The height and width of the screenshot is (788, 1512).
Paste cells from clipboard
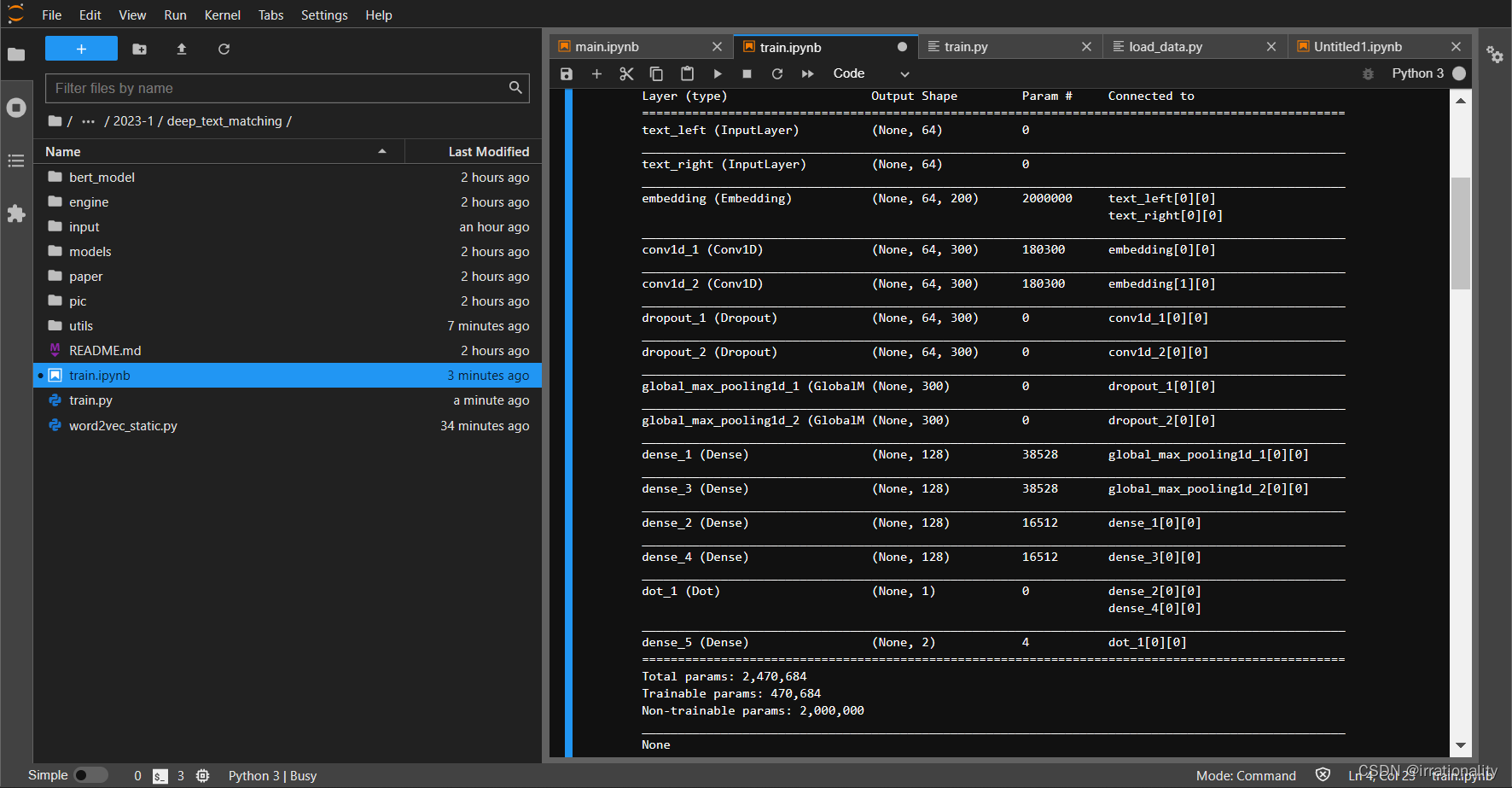687,73
